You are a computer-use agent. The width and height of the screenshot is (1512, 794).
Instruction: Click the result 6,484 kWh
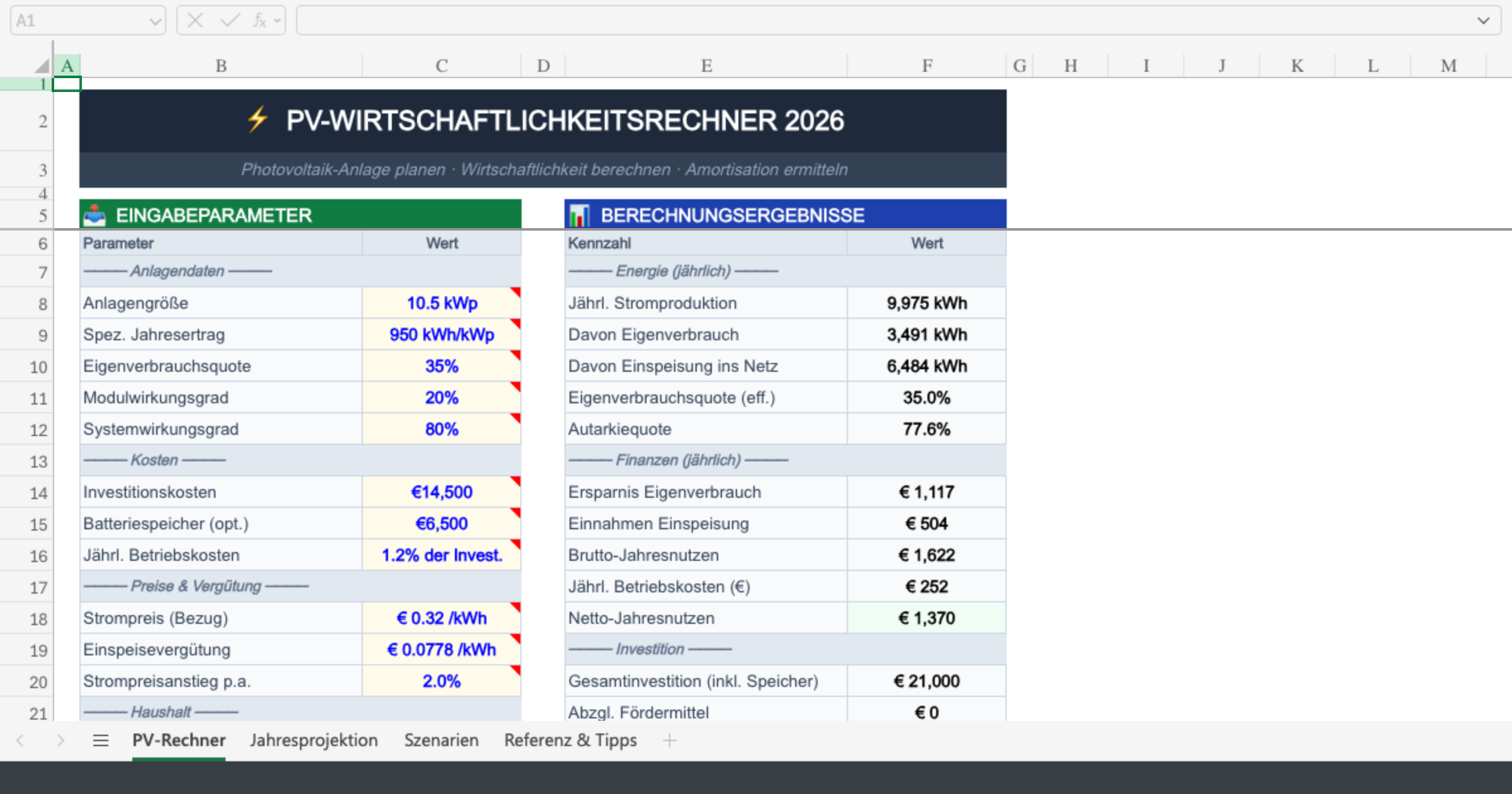click(x=927, y=366)
